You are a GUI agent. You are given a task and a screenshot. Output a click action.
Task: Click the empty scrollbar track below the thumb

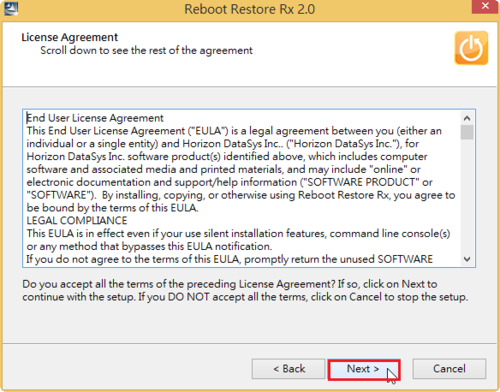[x=467, y=196]
